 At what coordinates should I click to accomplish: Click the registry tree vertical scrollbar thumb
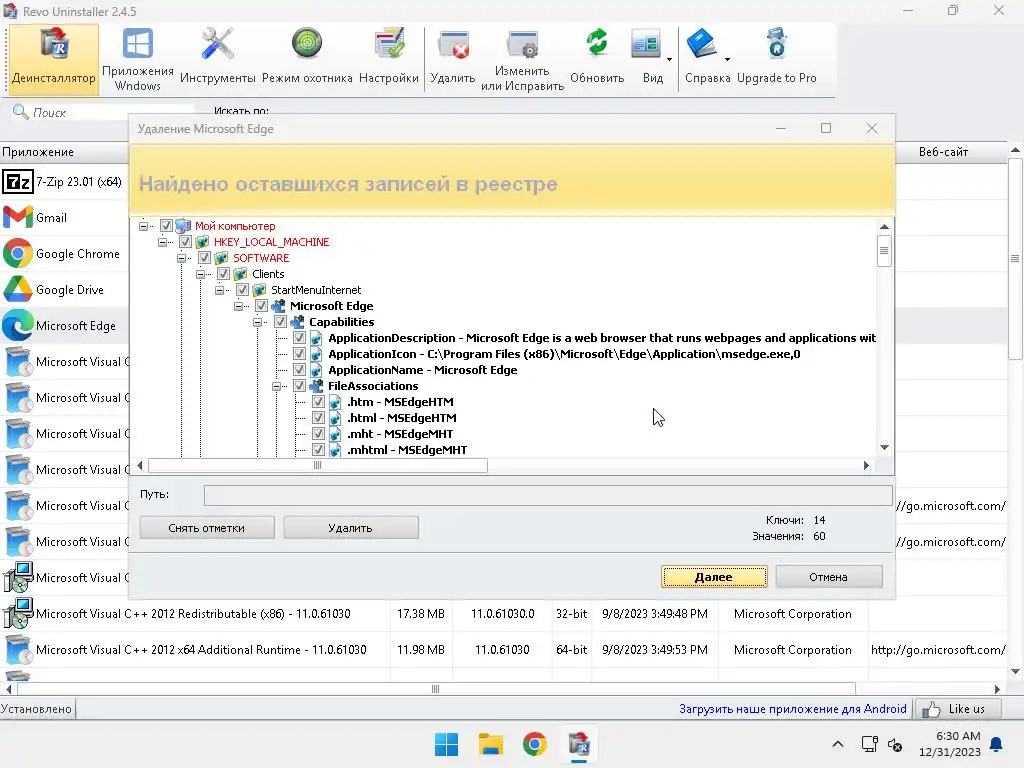click(884, 251)
